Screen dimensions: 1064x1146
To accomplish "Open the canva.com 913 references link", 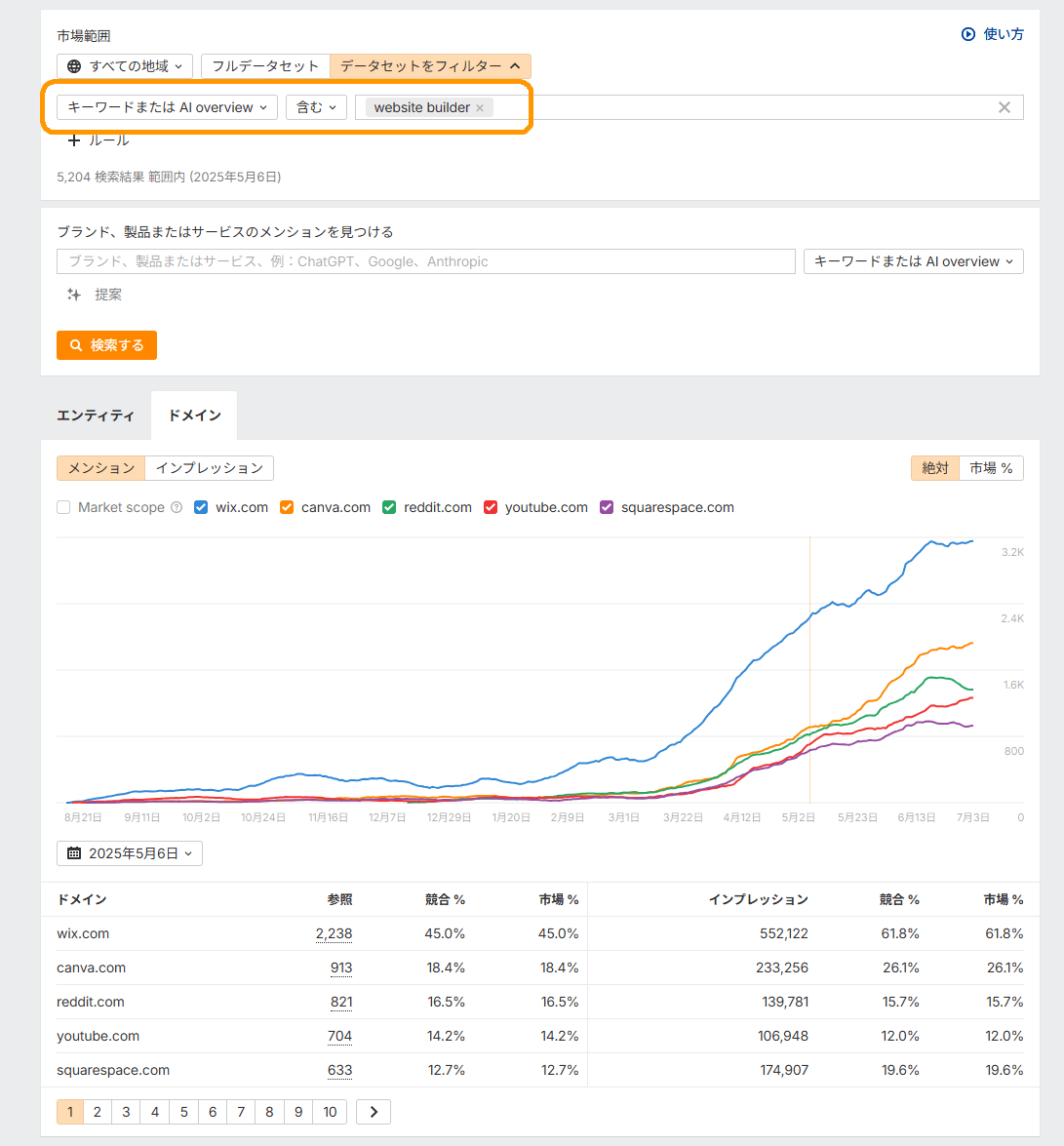I will tap(341, 968).
